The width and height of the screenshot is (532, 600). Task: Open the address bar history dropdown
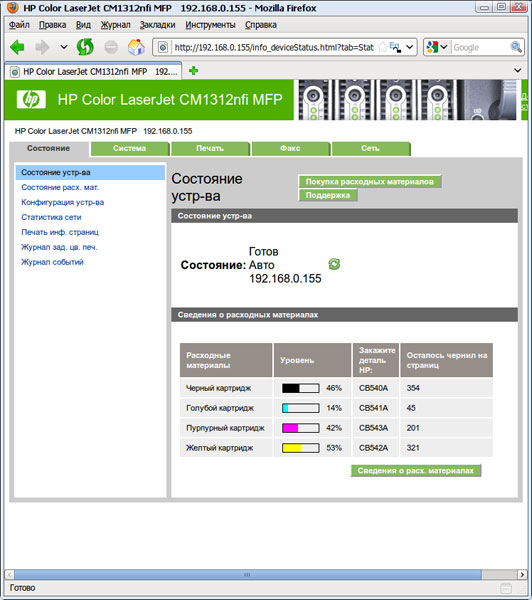[410, 47]
